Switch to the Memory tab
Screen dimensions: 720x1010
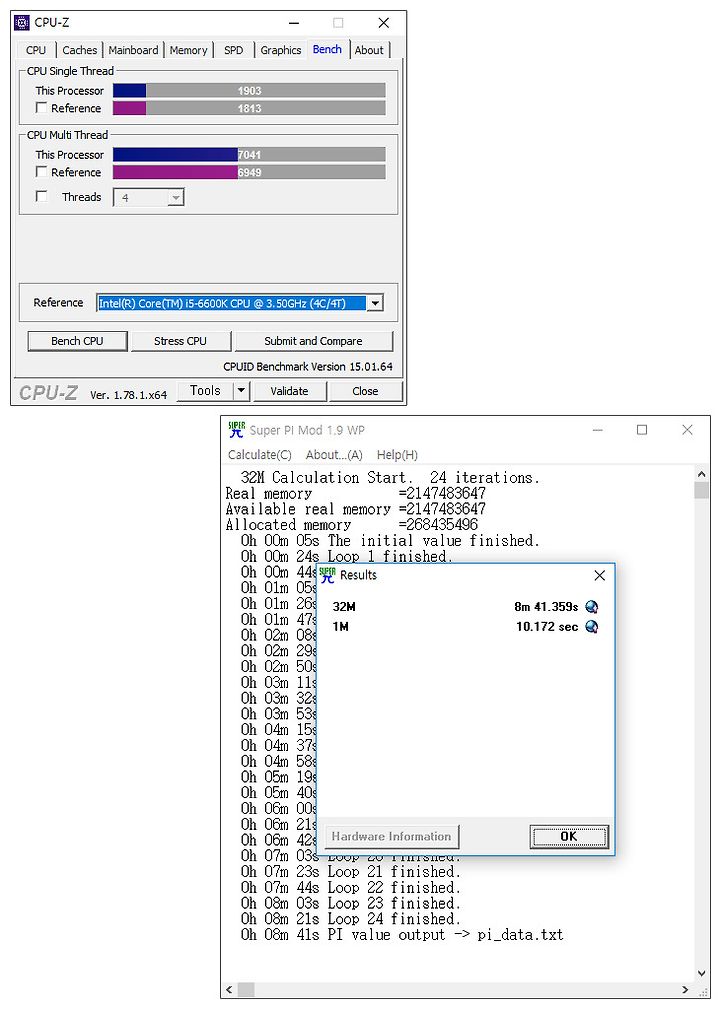coord(189,50)
